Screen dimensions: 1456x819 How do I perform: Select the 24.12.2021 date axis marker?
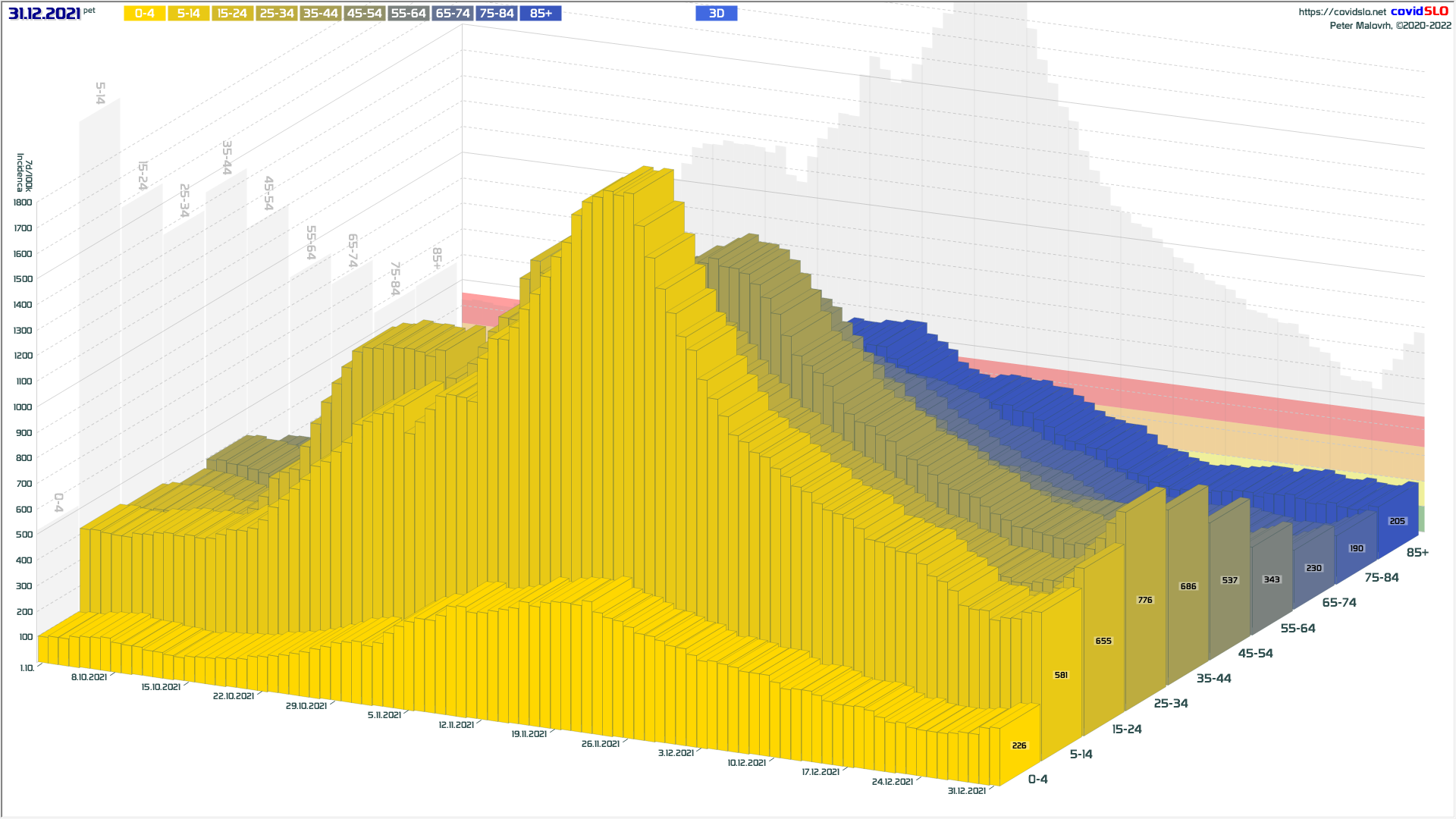click(892, 781)
